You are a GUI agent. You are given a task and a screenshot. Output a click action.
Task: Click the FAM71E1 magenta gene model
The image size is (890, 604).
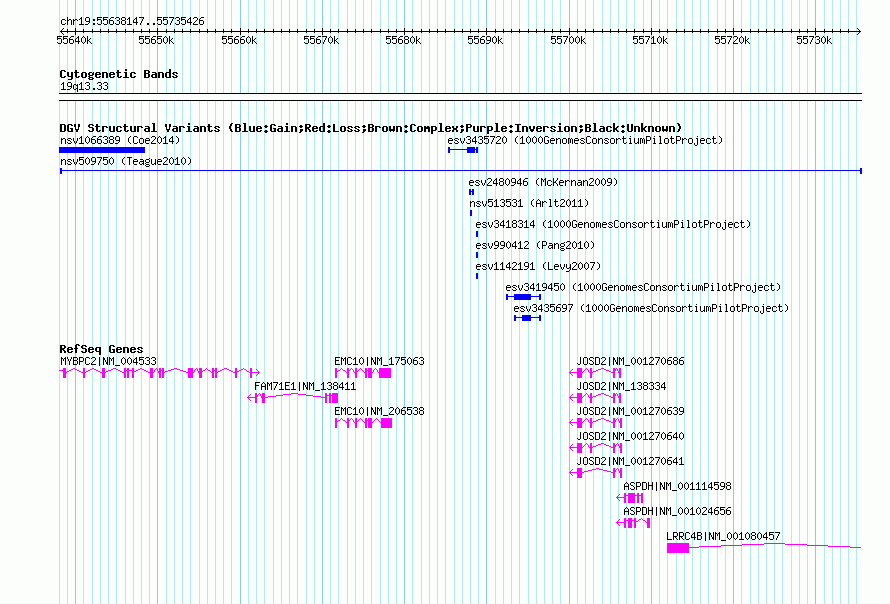coord(293,398)
